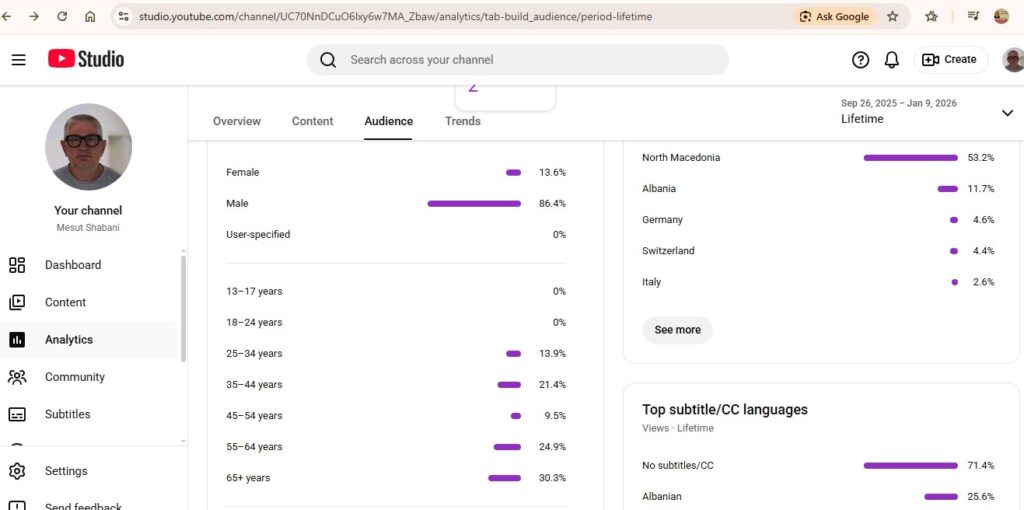The height and width of the screenshot is (510, 1024).
Task: Open Subtitles in the sidebar
Action: pyautogui.click(x=67, y=414)
